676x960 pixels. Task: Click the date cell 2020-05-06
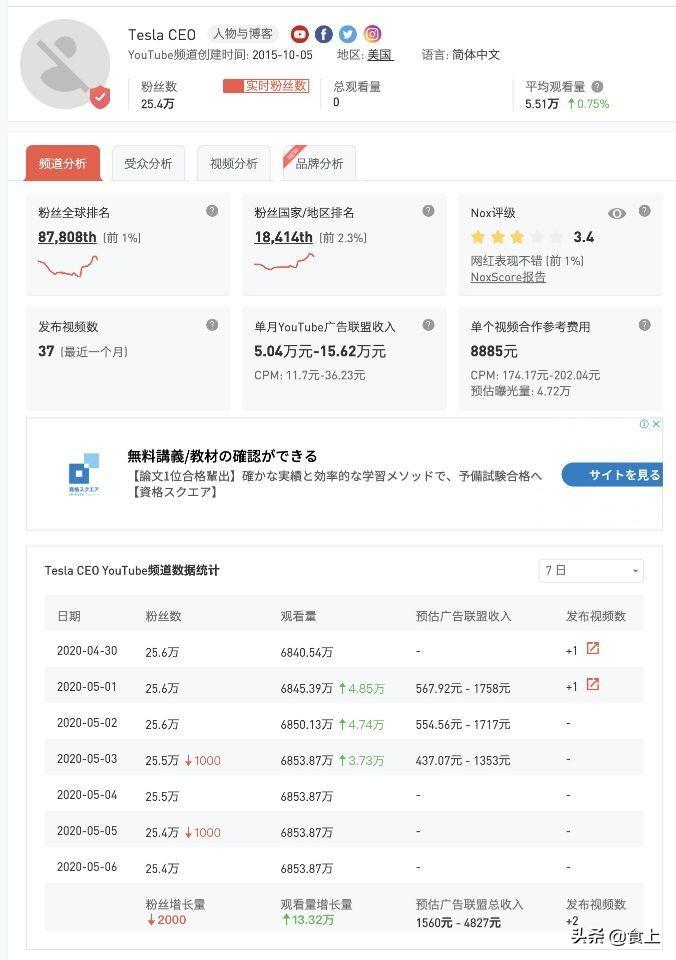click(x=87, y=867)
